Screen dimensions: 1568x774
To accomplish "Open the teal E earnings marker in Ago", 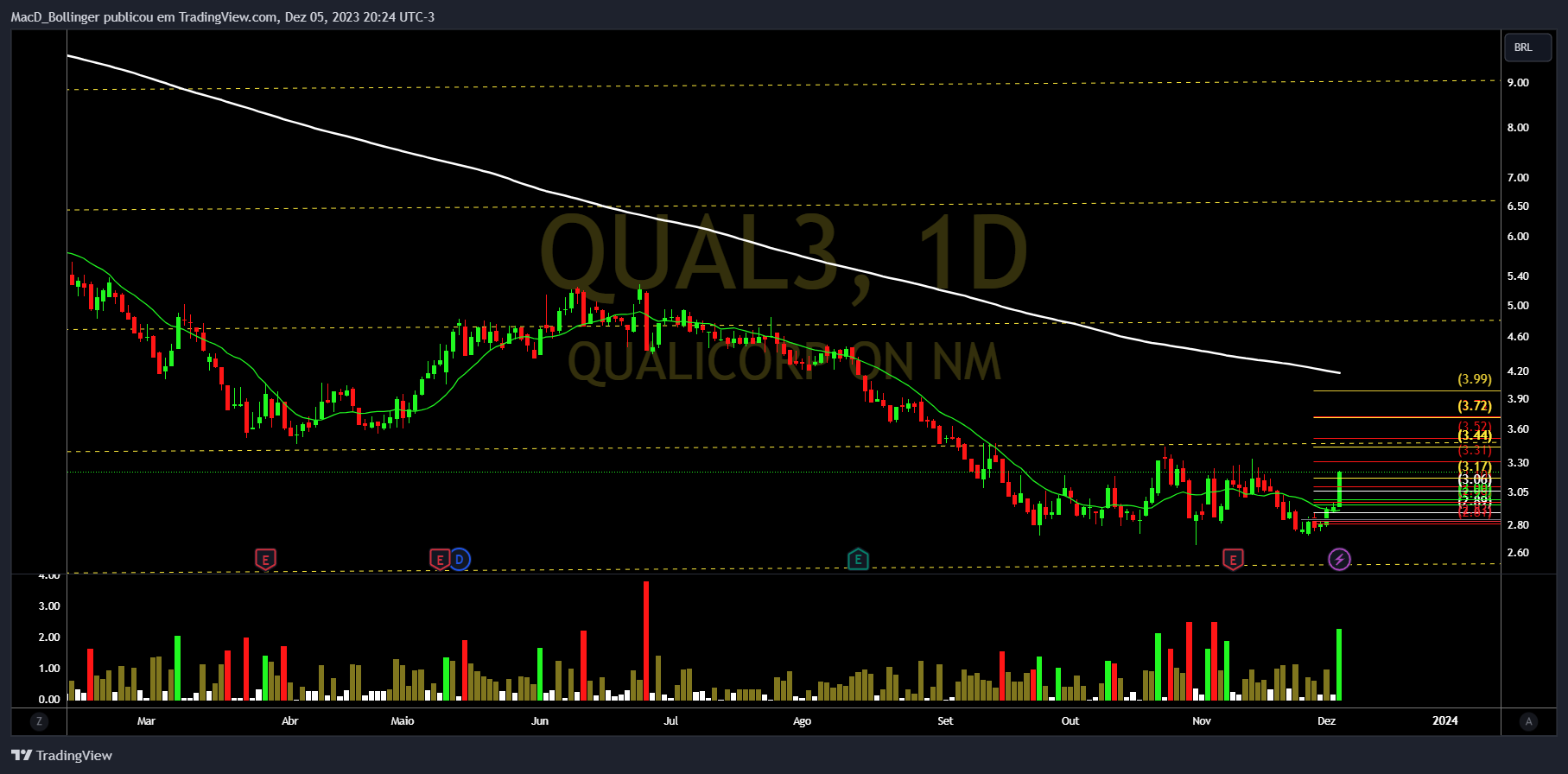I will 858,560.
